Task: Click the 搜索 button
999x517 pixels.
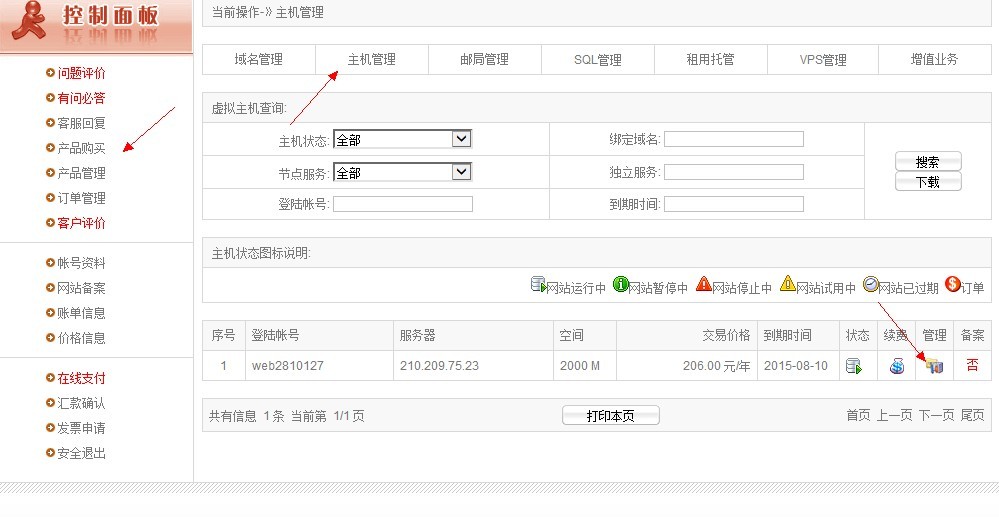Action: (928, 161)
